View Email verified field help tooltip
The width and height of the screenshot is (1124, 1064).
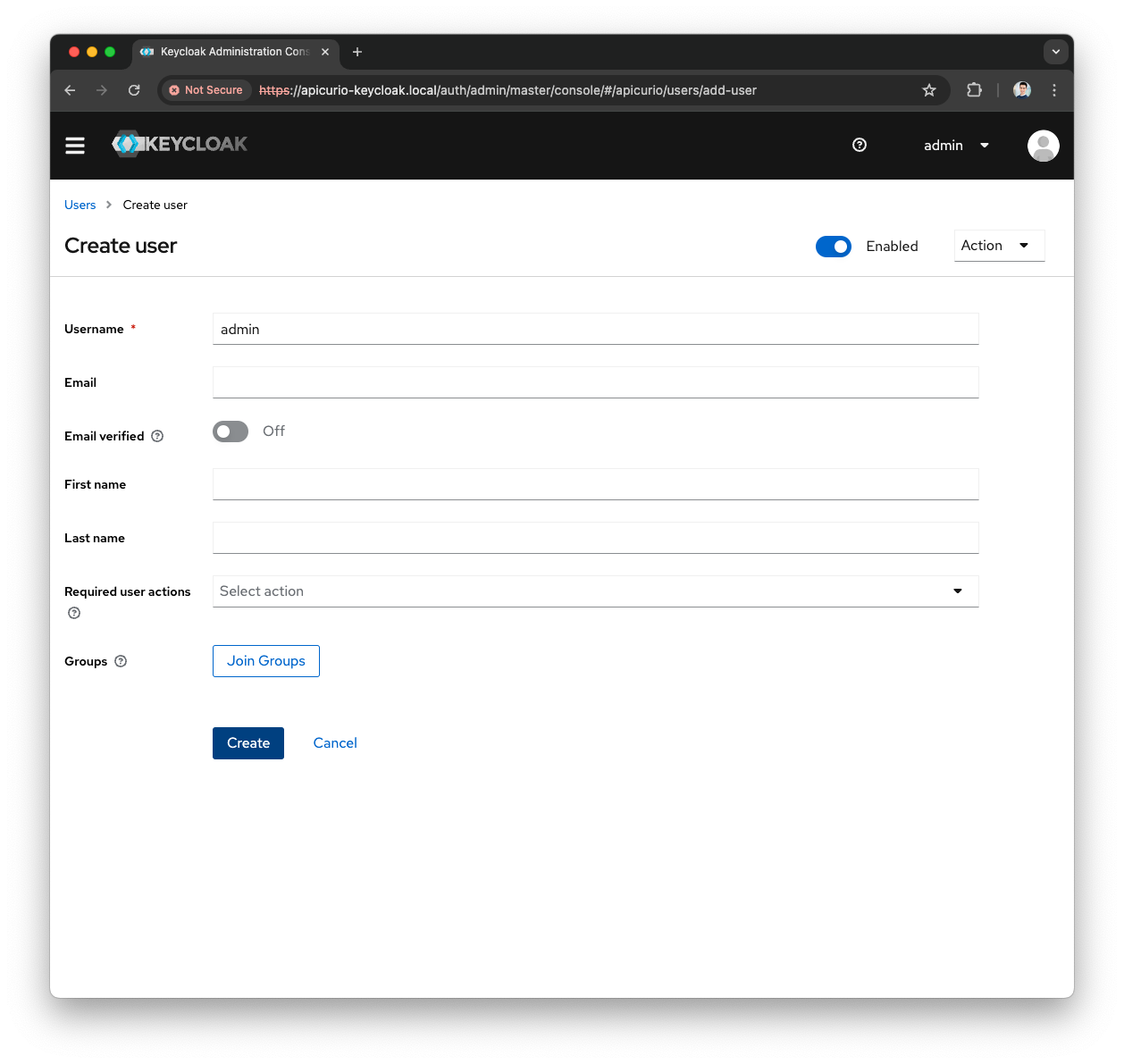[156, 436]
